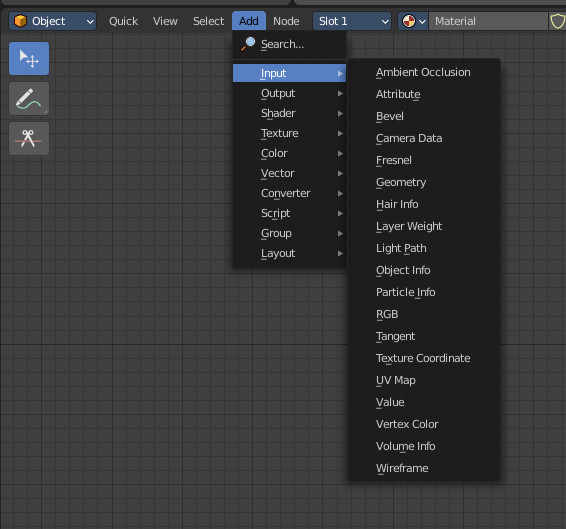Add a UV Map node

[424, 380]
